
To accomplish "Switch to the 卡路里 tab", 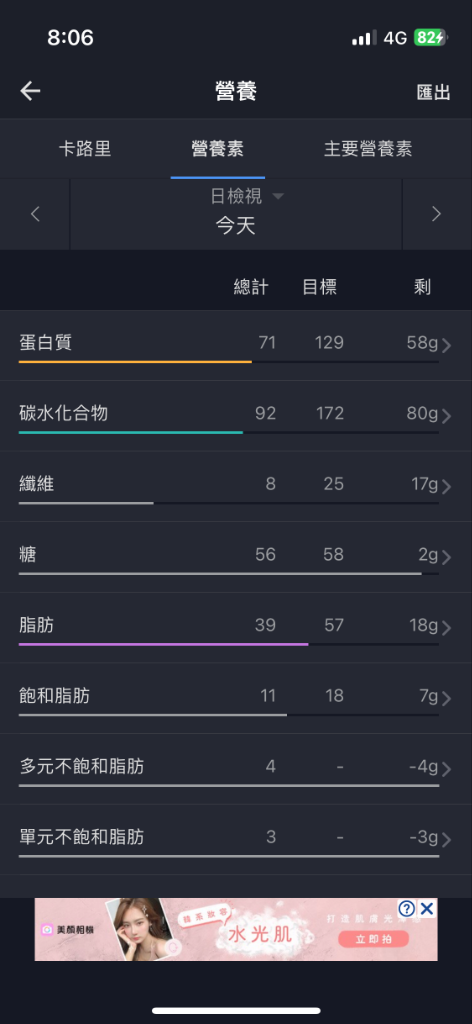I will click(85, 148).
